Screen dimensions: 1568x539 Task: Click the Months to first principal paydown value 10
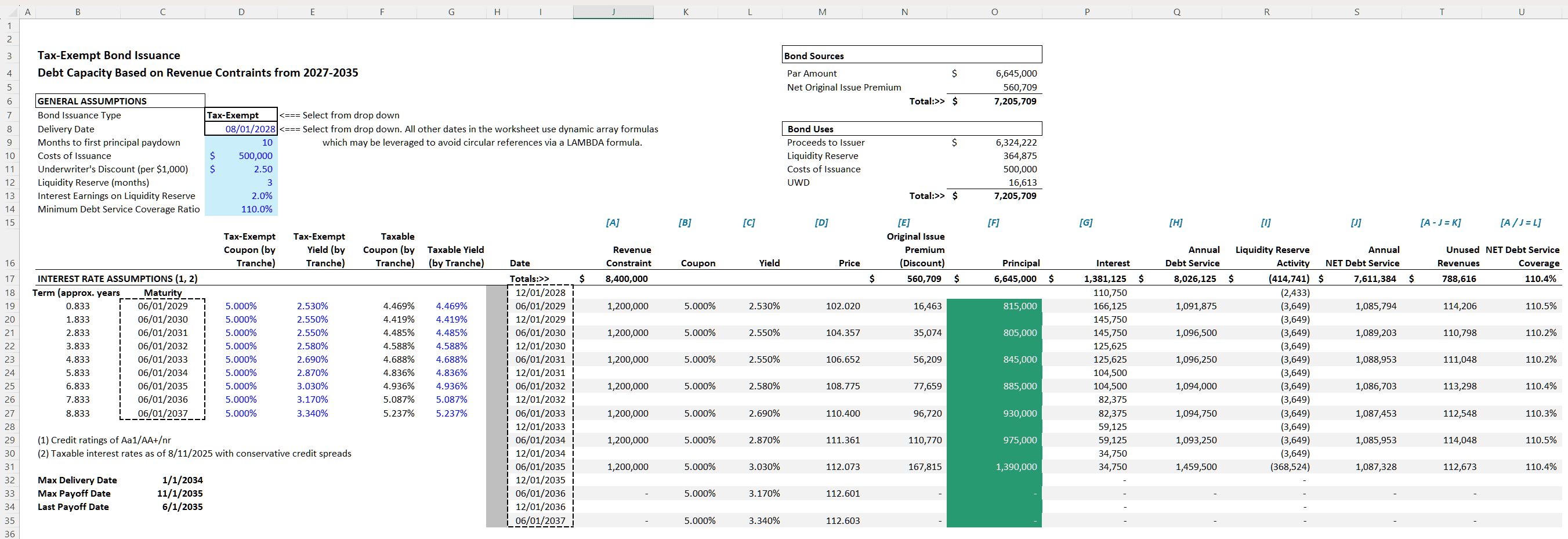click(x=241, y=143)
